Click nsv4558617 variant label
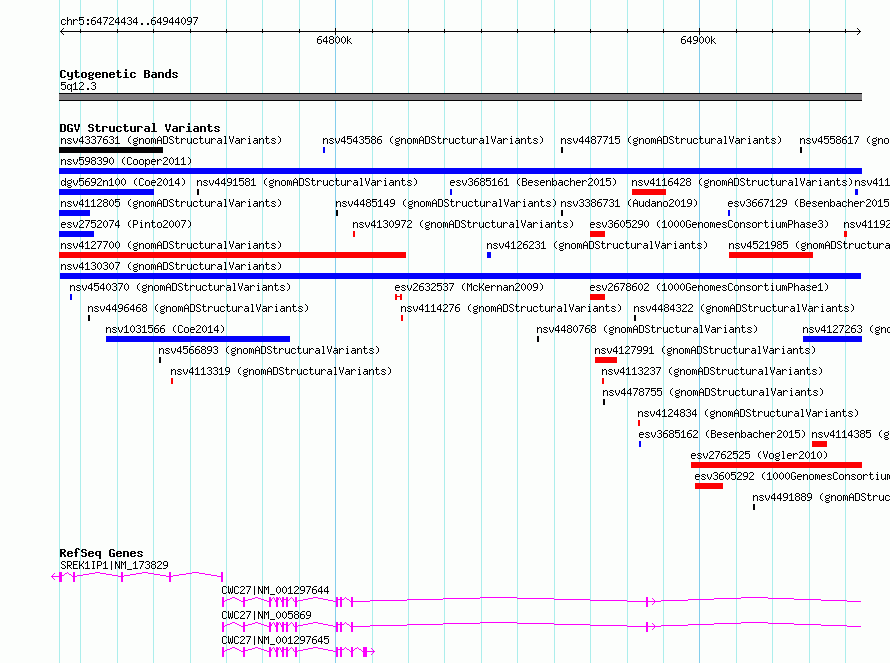Image resolution: width=890 pixels, height=663 pixels. coord(844,140)
